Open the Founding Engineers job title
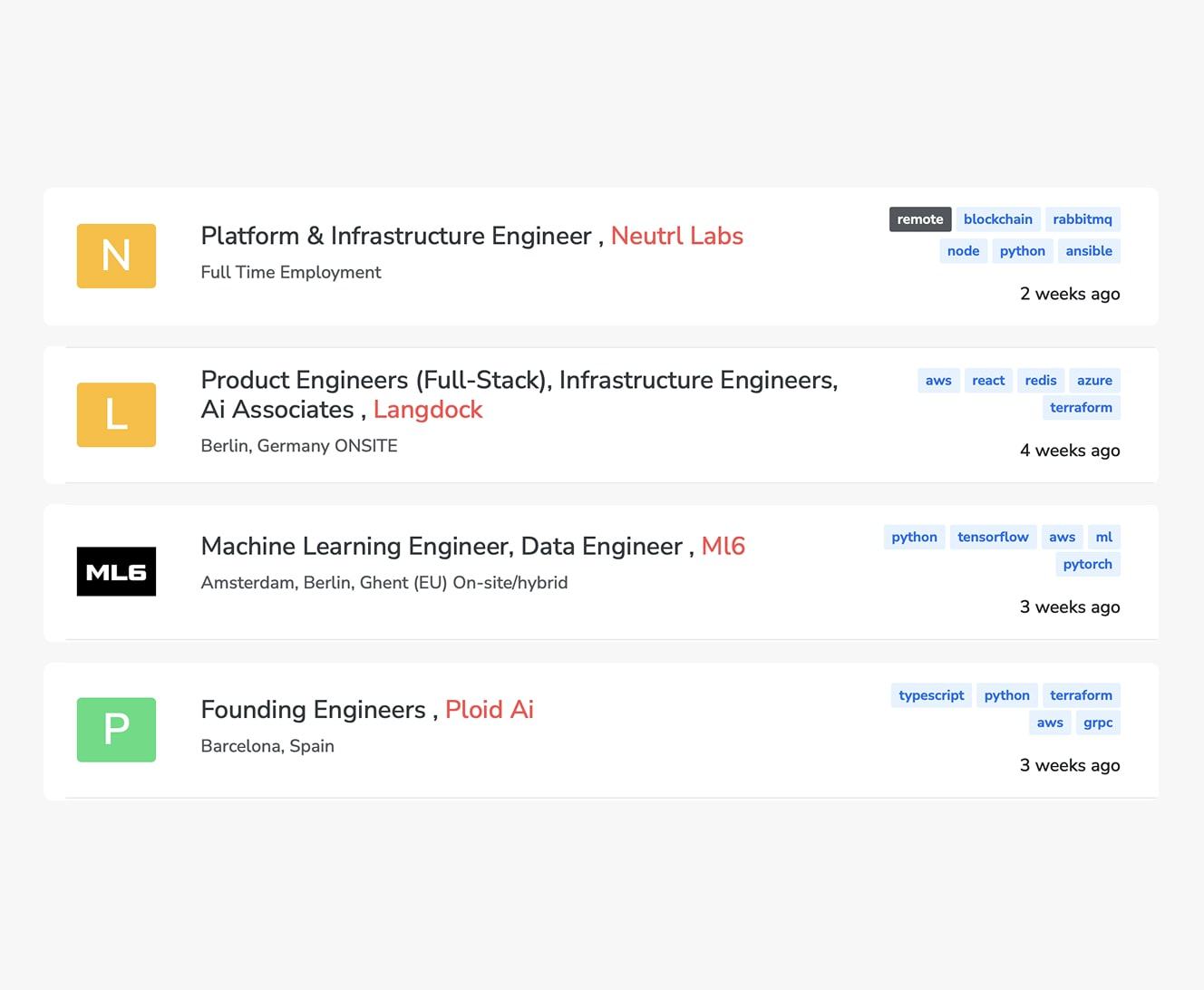Viewport: 1204px width, 990px height. coord(313,709)
